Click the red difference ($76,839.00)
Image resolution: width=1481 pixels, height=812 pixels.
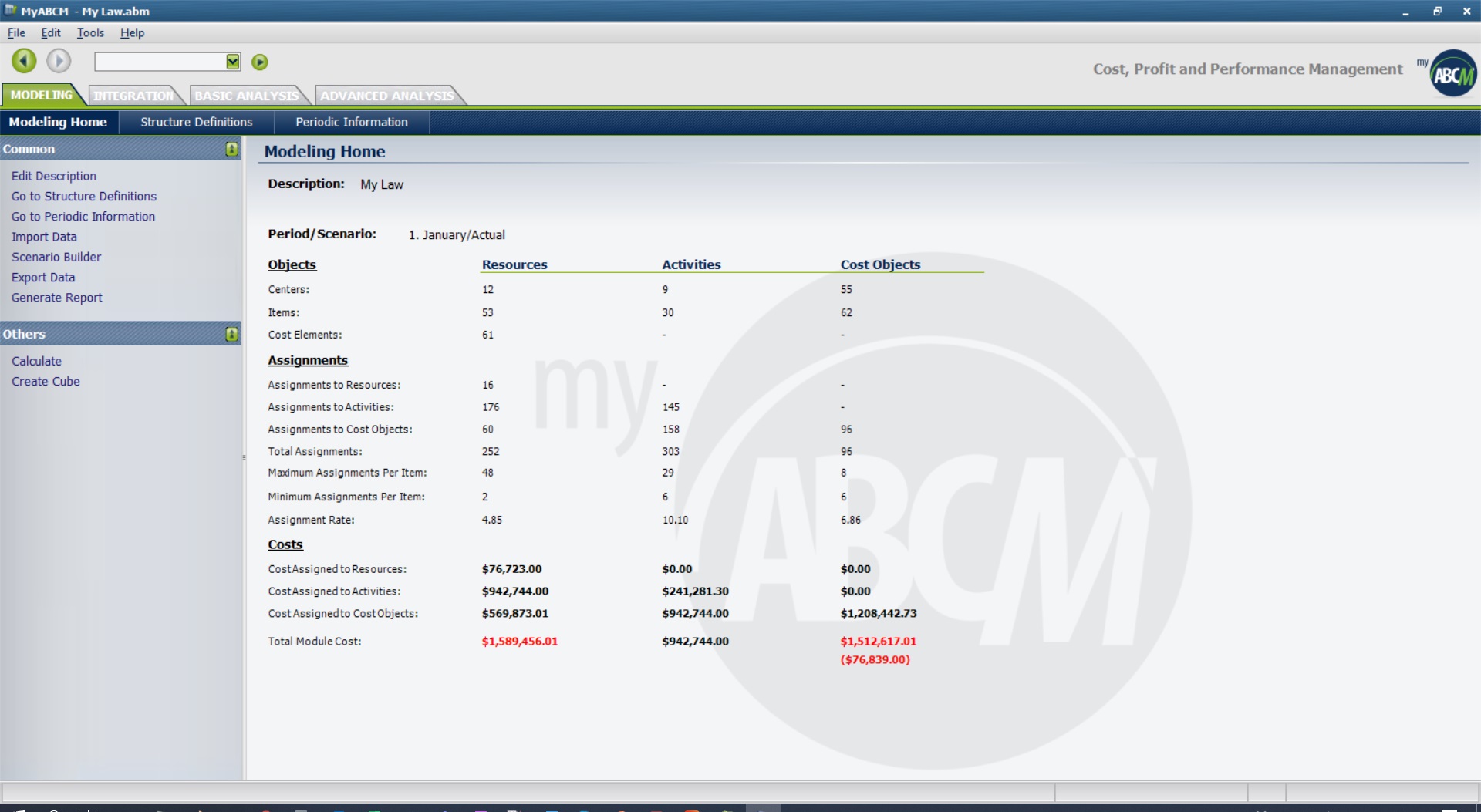pos(875,659)
